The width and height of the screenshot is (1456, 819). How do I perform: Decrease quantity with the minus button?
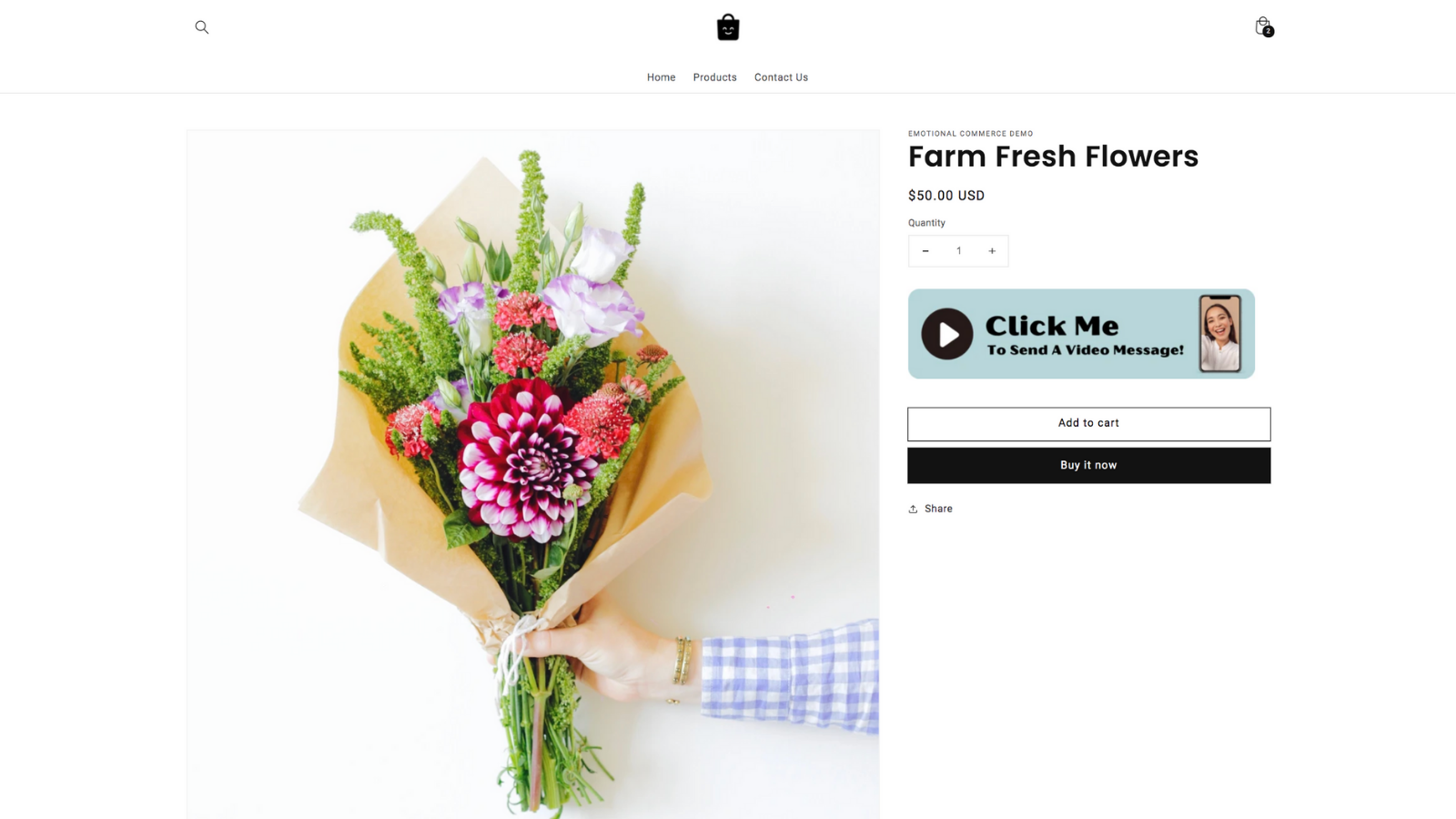(x=925, y=251)
